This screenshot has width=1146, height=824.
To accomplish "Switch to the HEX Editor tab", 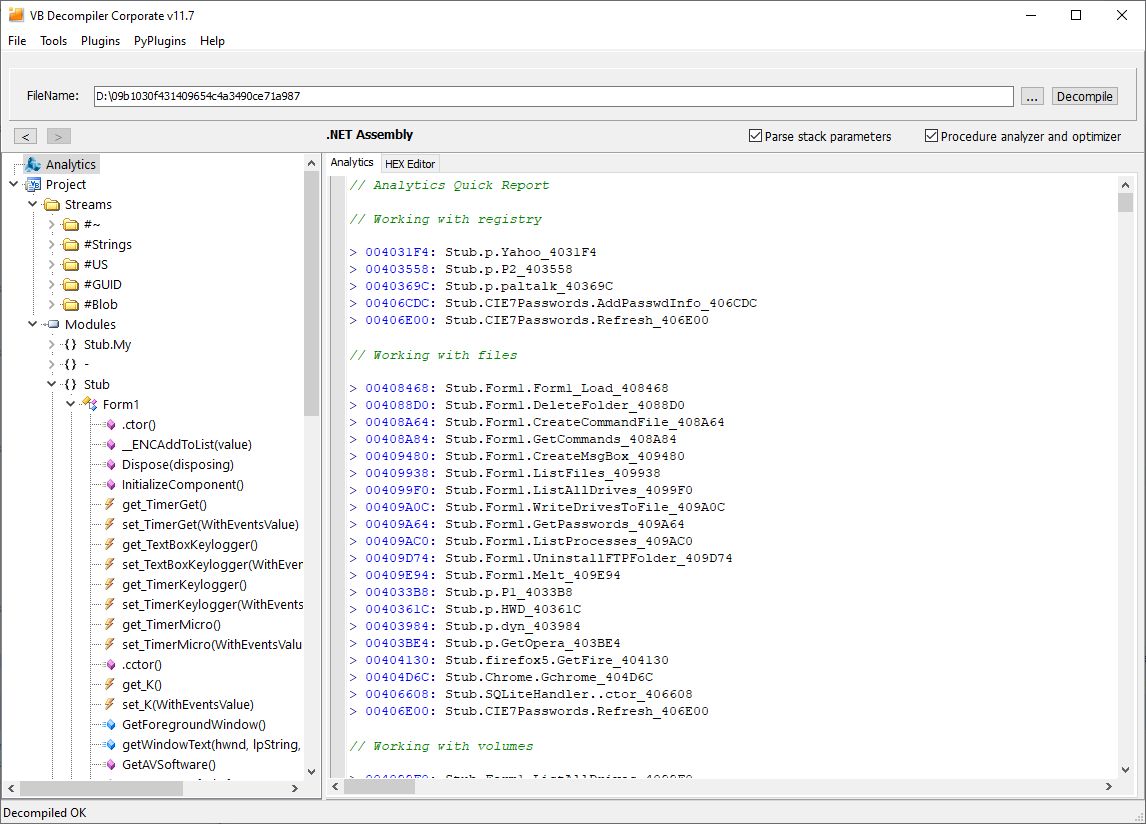I will (410, 164).
